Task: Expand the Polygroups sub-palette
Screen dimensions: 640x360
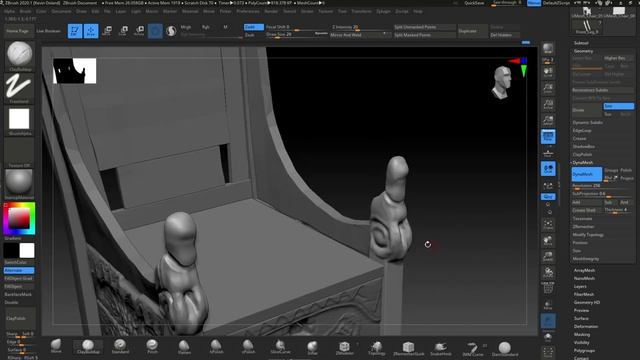Action: 584,351
